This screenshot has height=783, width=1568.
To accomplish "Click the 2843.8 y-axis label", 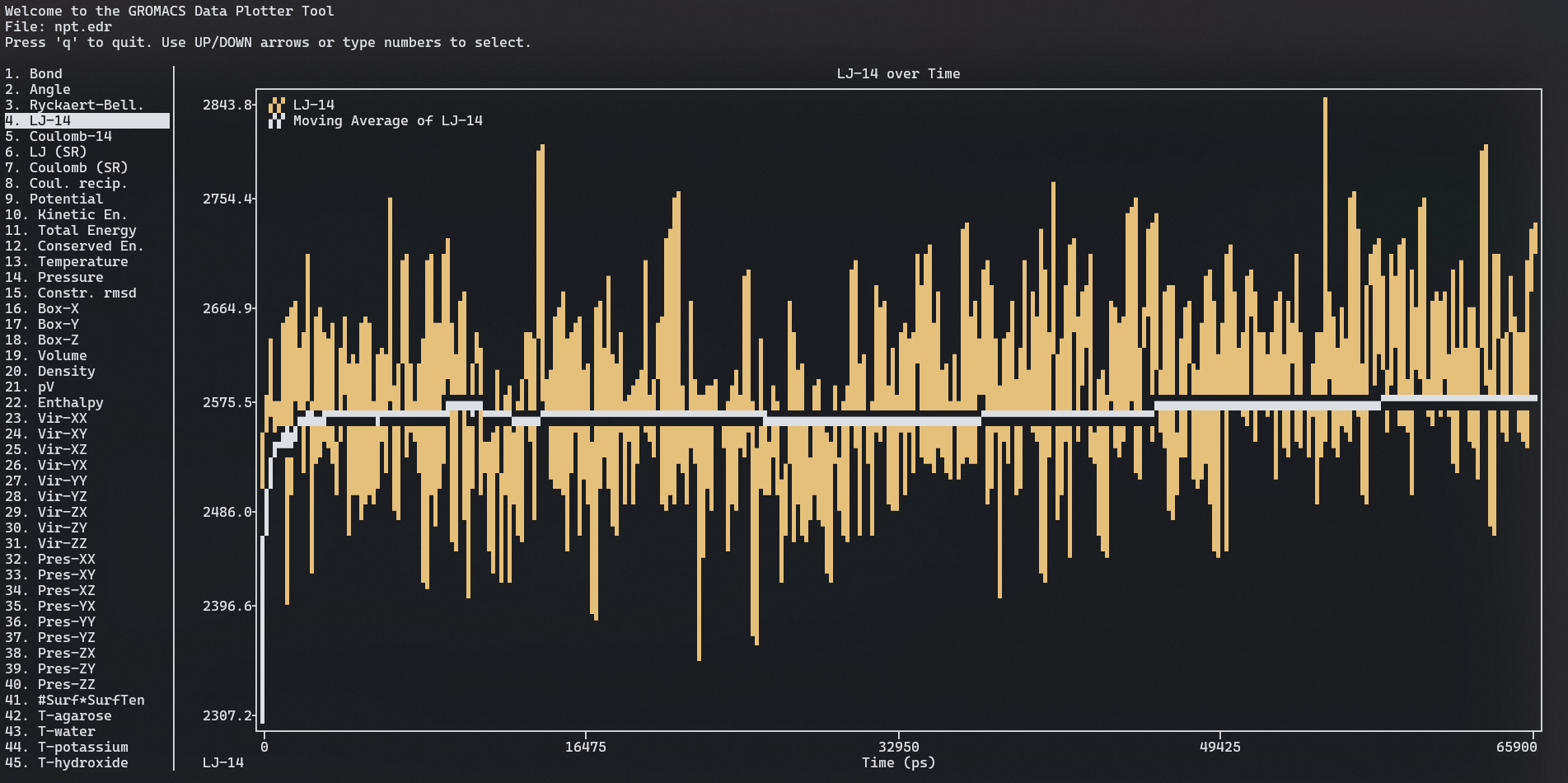I will (227, 105).
